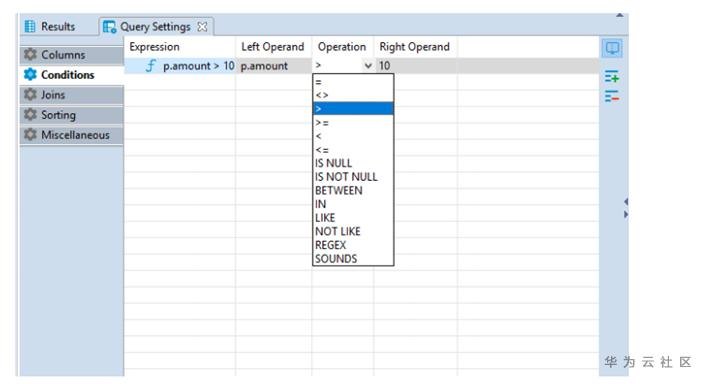
Task: Click the Expression column header
Action: click(x=180, y=47)
